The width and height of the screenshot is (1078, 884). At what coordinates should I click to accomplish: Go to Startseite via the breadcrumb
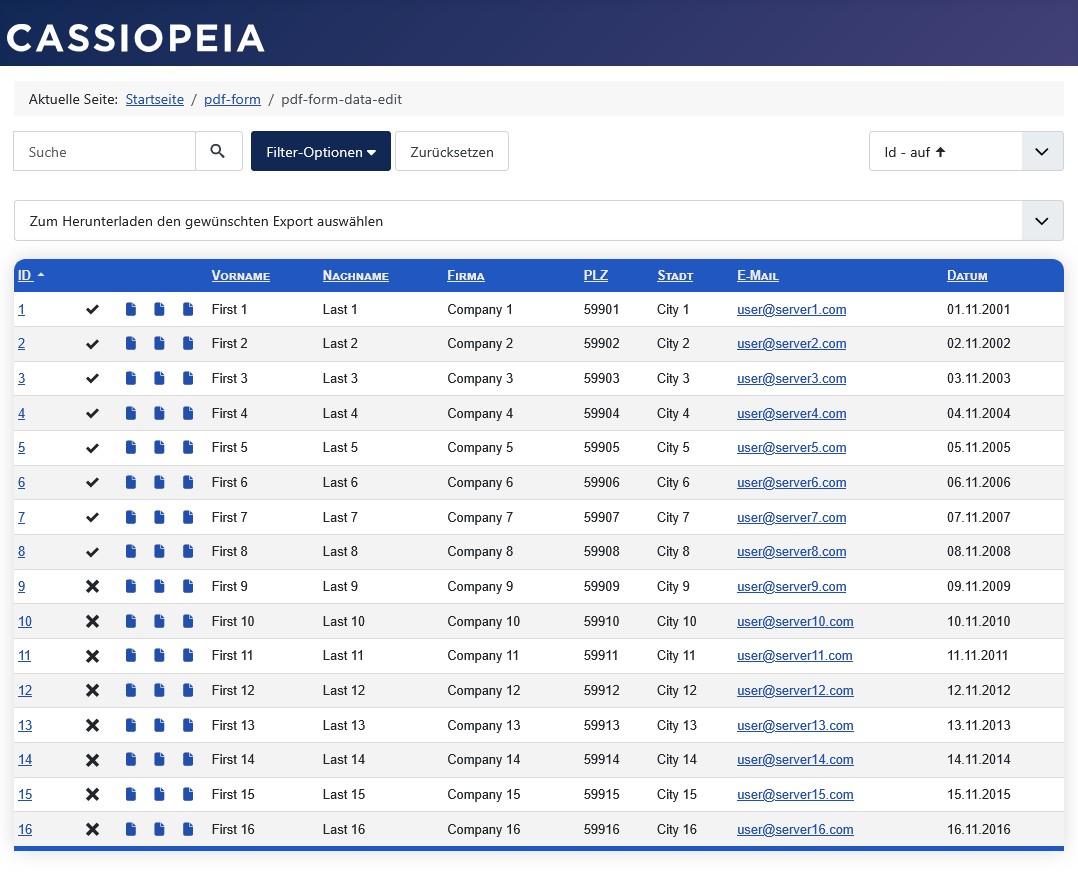point(154,99)
